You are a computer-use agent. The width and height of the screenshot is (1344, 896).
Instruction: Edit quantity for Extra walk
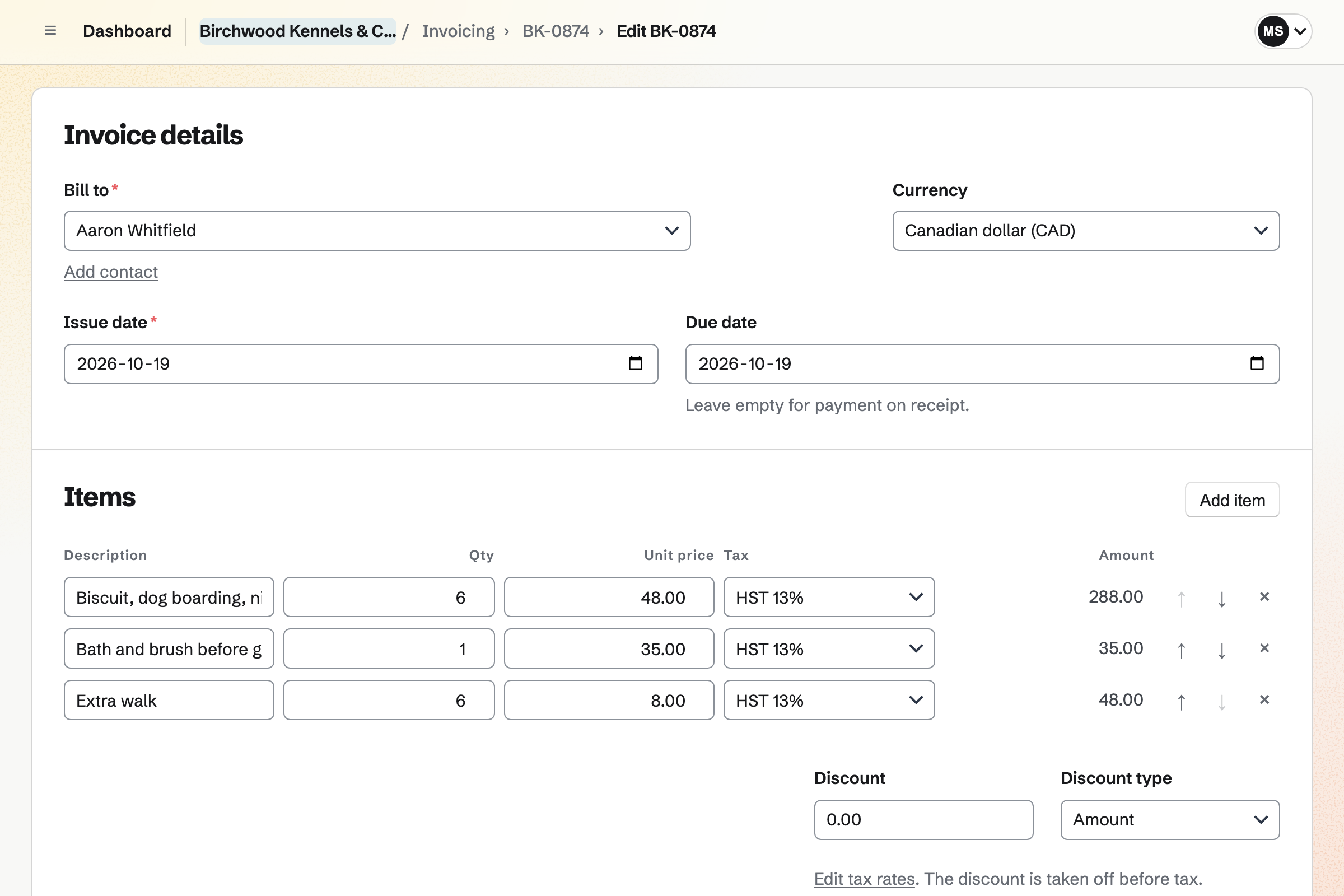point(389,700)
